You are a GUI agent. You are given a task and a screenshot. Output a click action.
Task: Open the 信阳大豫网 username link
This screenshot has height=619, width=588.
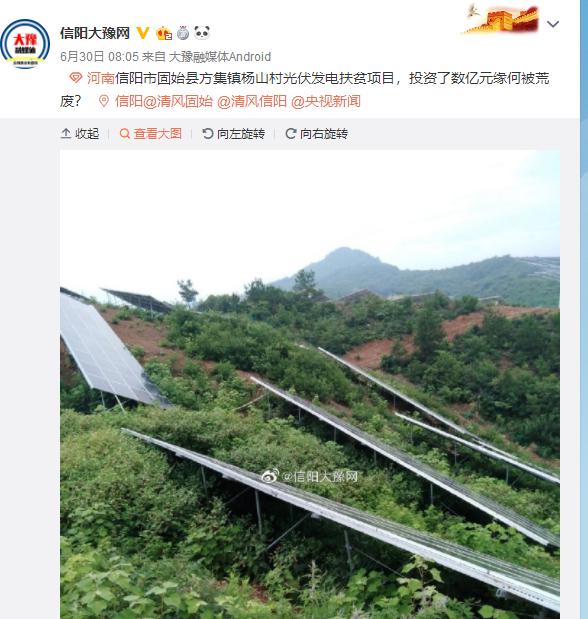click(95, 33)
